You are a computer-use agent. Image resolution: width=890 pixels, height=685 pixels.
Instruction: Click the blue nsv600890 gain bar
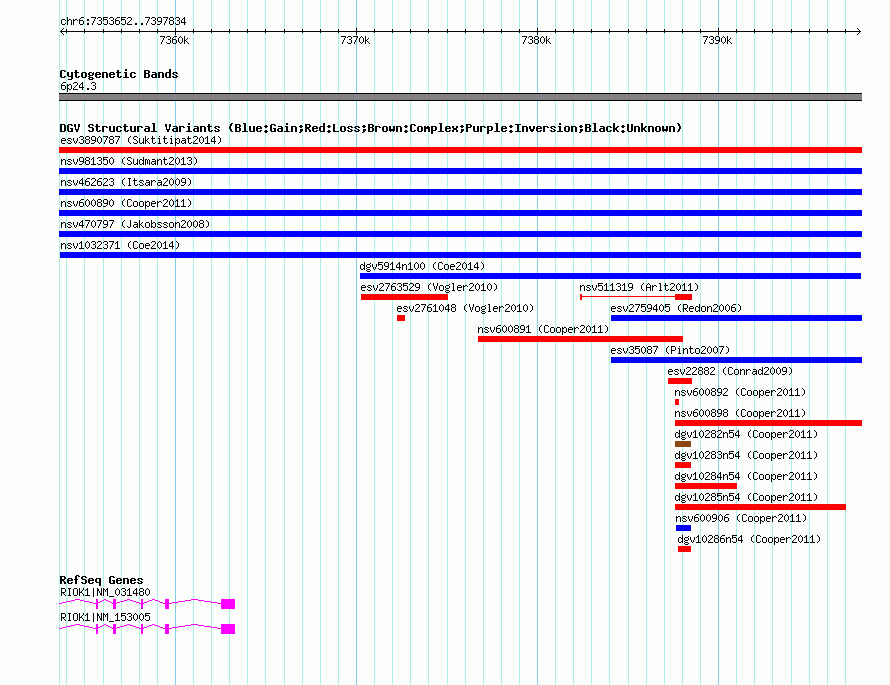[x=460, y=213]
